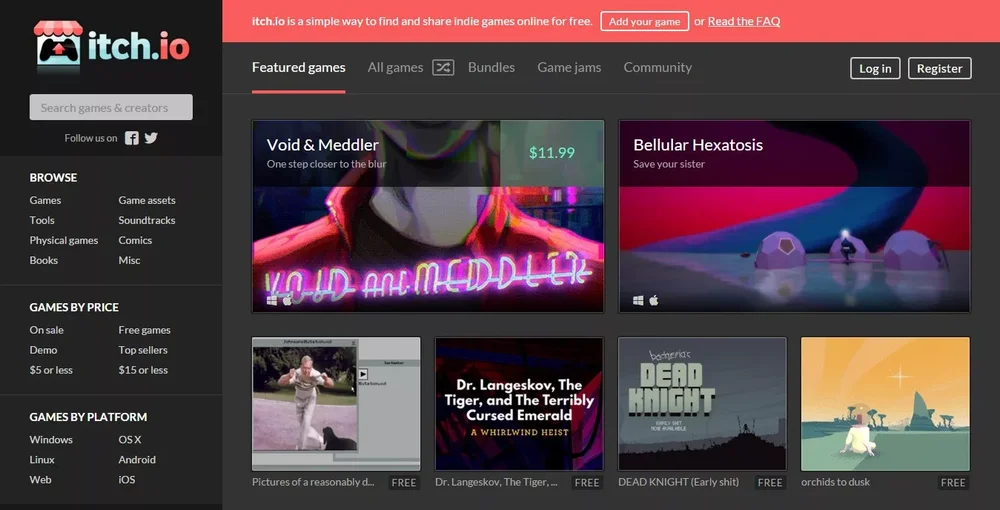Open the Read the FAQ link
The height and width of the screenshot is (510, 1000).
pyautogui.click(x=743, y=21)
